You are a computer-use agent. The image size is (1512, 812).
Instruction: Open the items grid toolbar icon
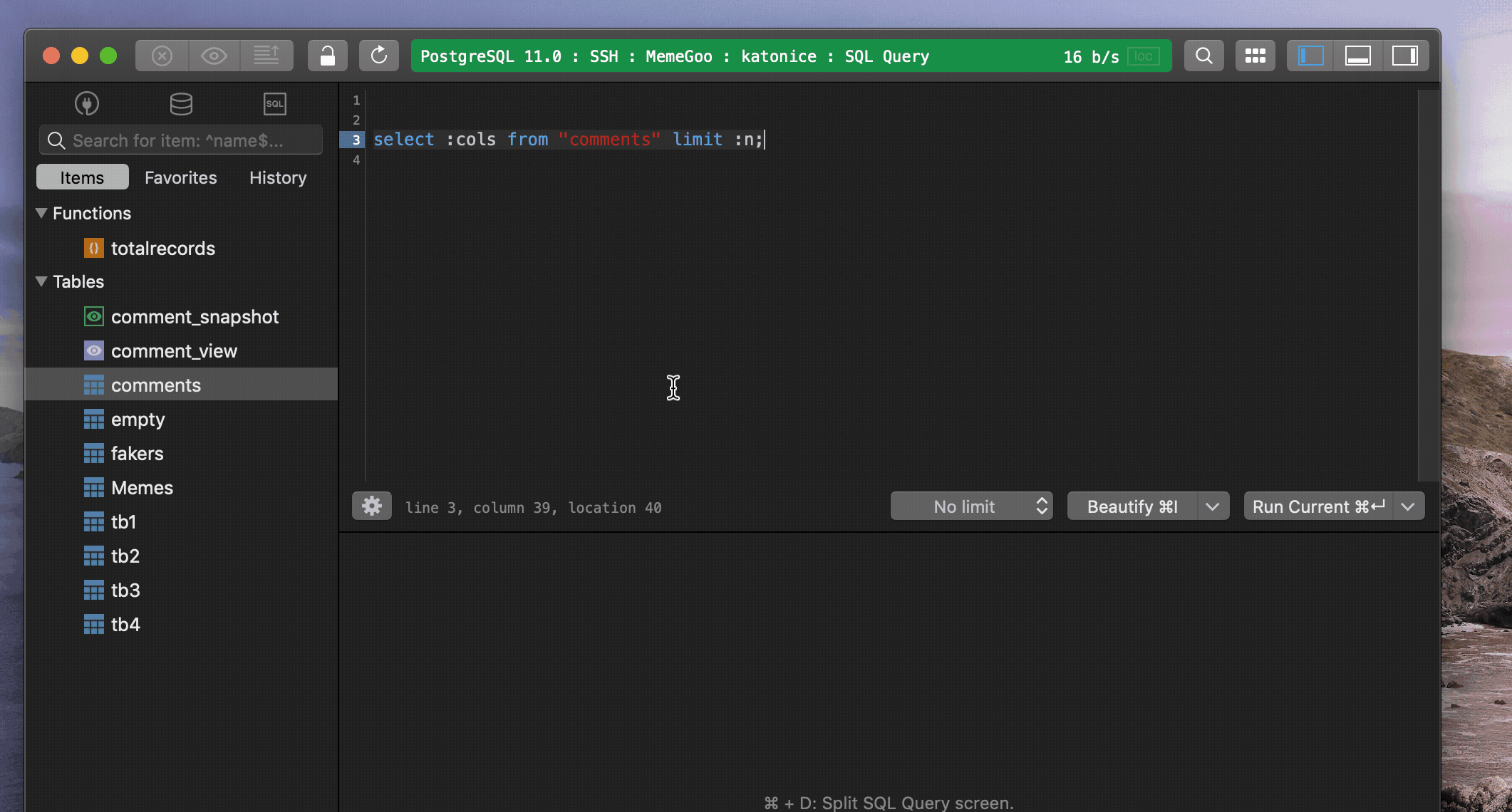click(x=1255, y=55)
